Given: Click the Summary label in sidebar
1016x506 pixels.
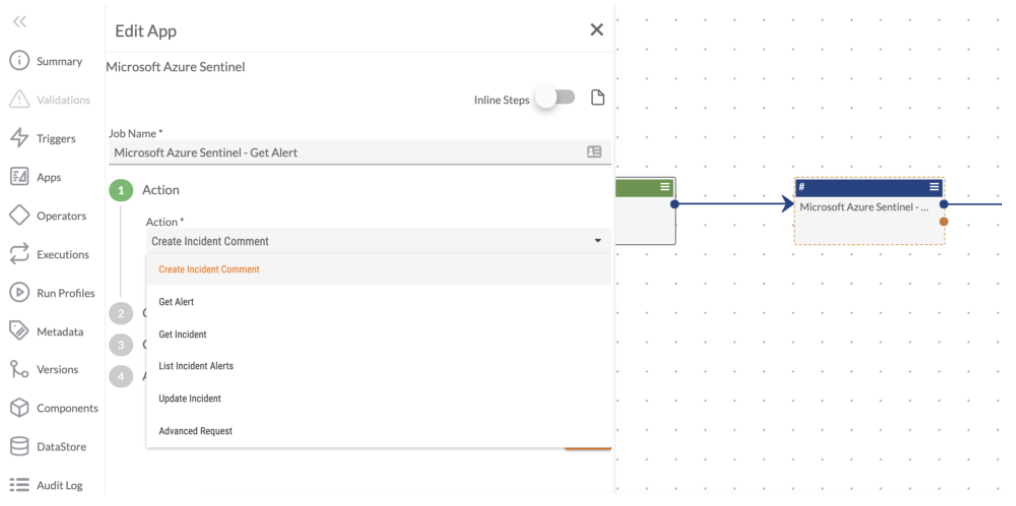Looking at the screenshot, I should click(59, 62).
